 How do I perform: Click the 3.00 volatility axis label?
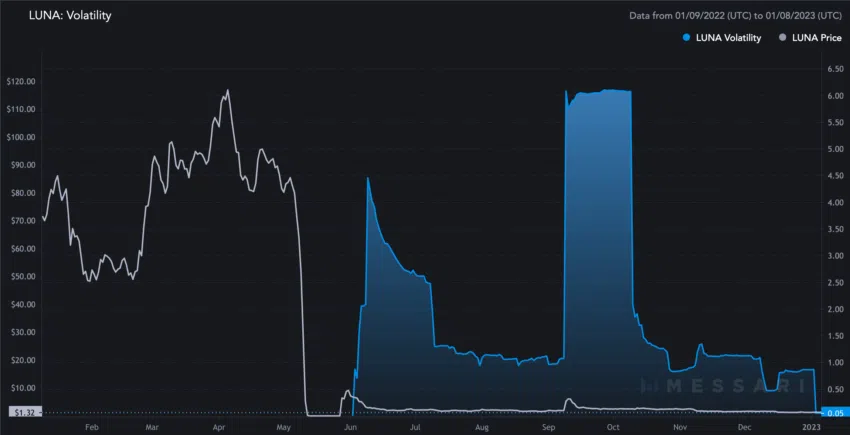tap(835, 256)
